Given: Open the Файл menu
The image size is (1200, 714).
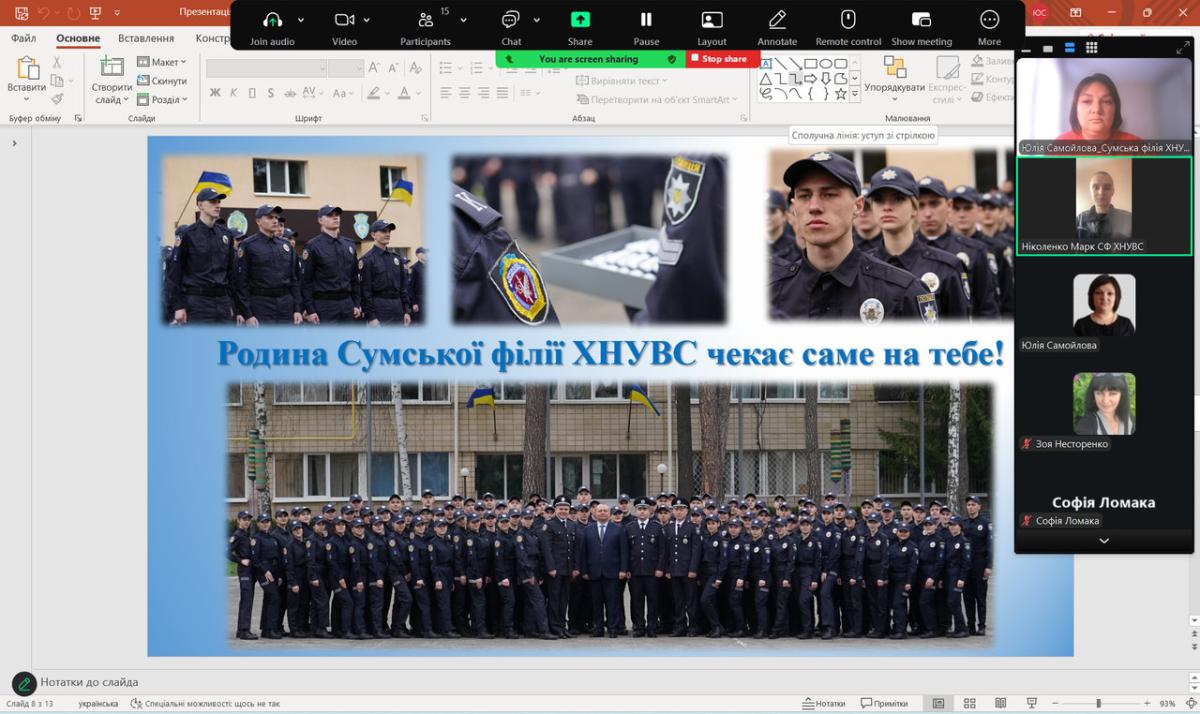Looking at the screenshot, I should click(x=23, y=38).
